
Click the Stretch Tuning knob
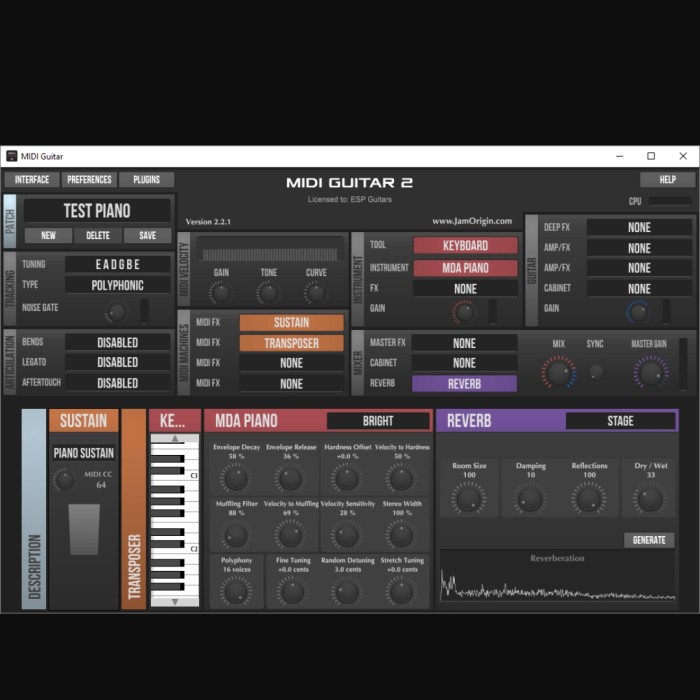tap(401, 592)
